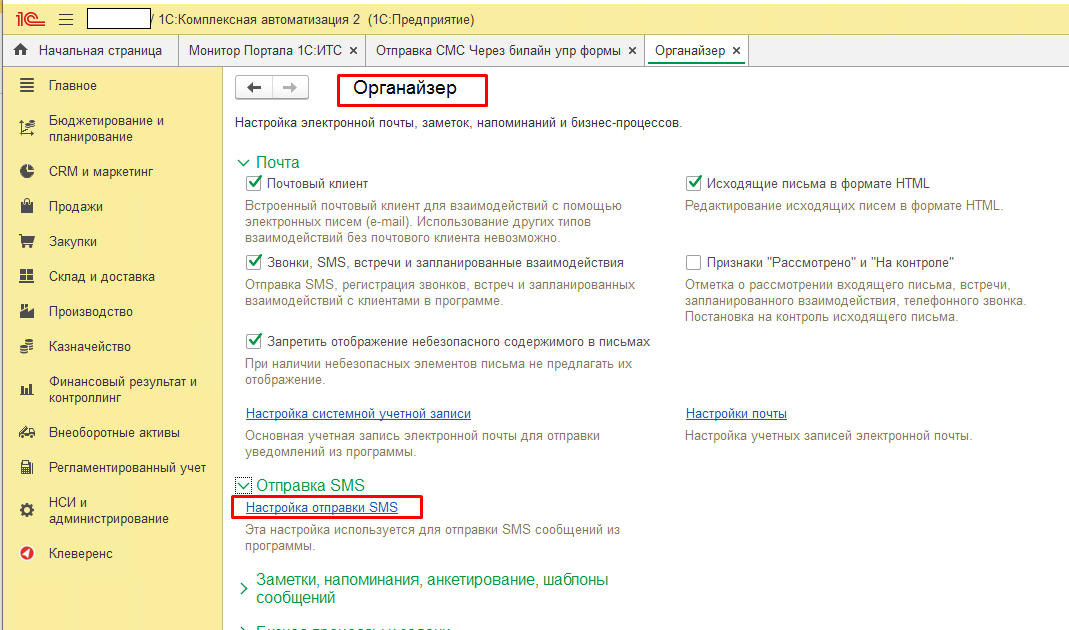This screenshot has width=1069, height=630.
Task: Click the 1C logo icon
Action: 30,19
